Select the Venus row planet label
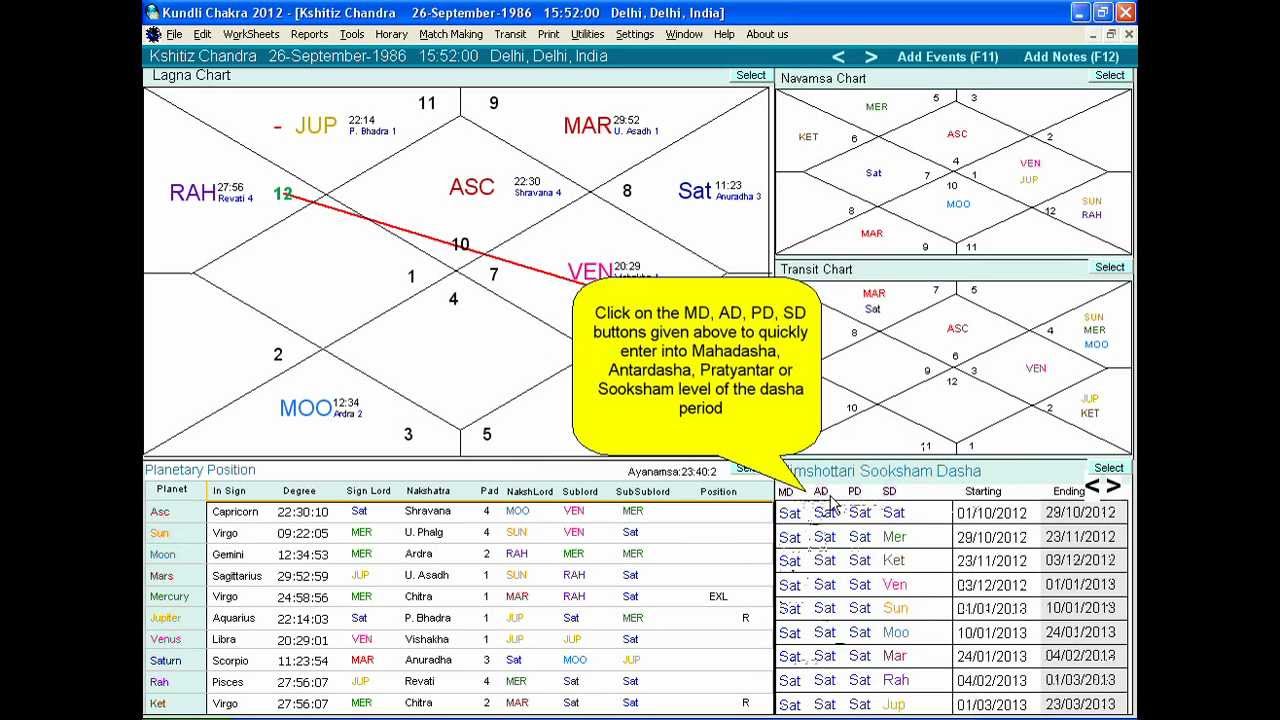The height and width of the screenshot is (720, 1280). click(165, 639)
